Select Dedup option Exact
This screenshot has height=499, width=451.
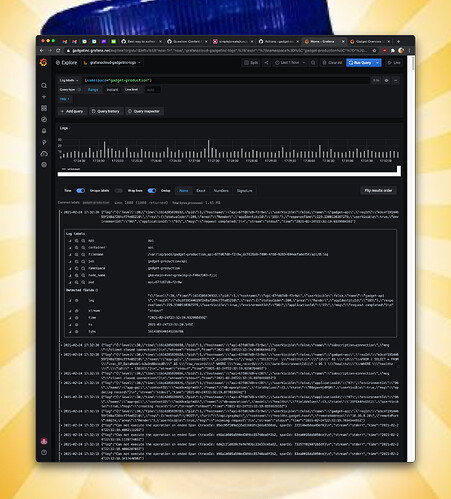(201, 191)
